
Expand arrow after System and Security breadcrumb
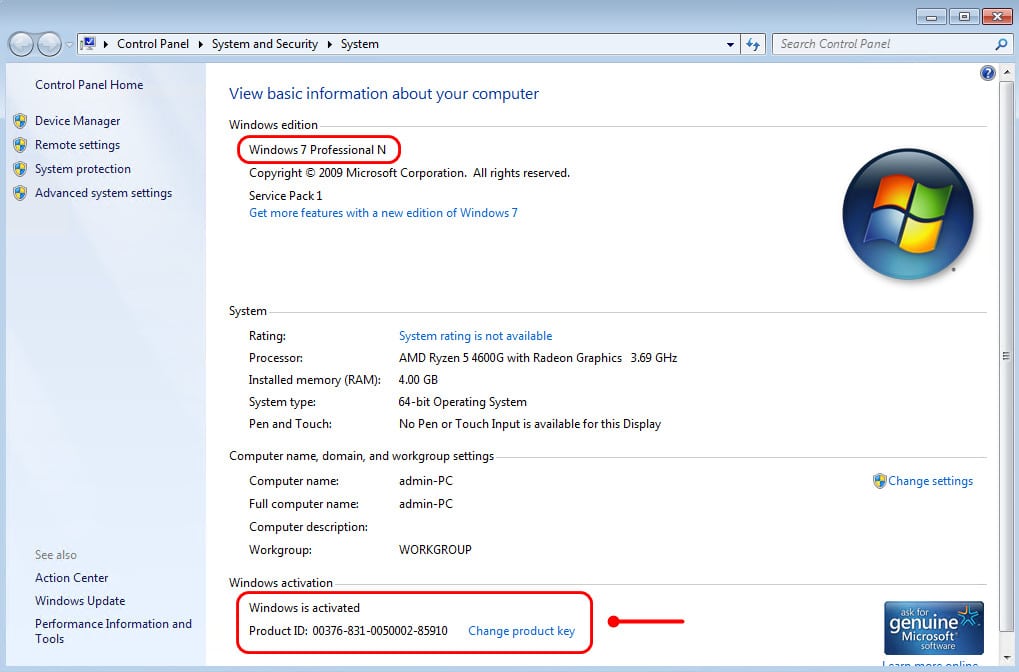(329, 44)
